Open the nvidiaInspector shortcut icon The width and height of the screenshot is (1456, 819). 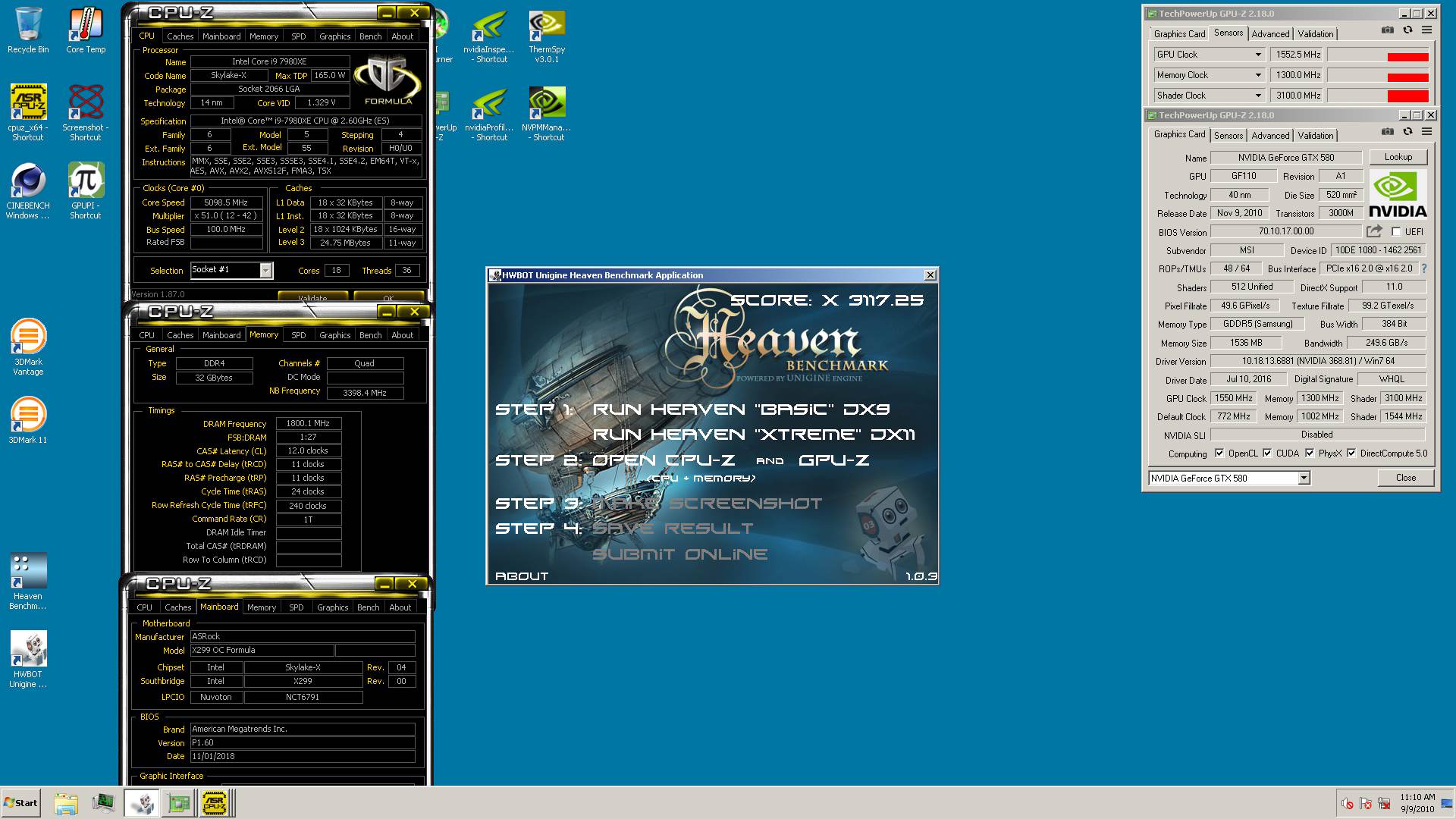click(x=490, y=35)
